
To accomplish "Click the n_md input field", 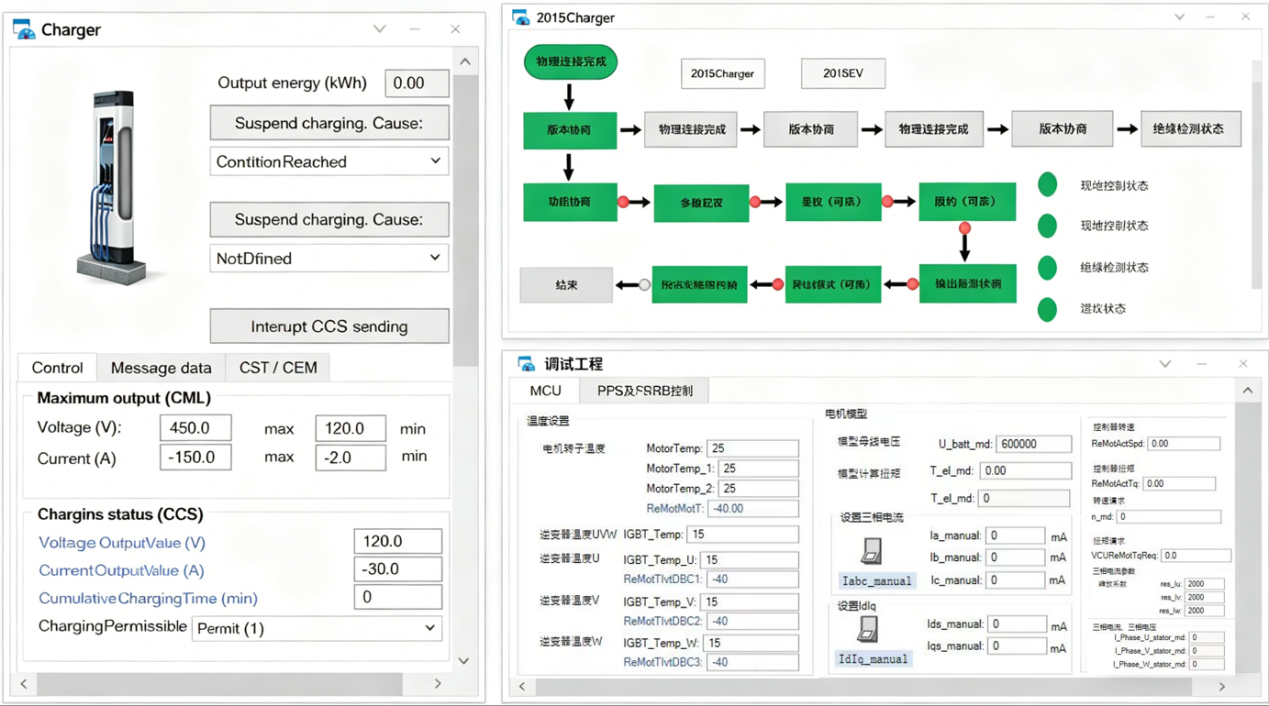I will [x=1168, y=517].
